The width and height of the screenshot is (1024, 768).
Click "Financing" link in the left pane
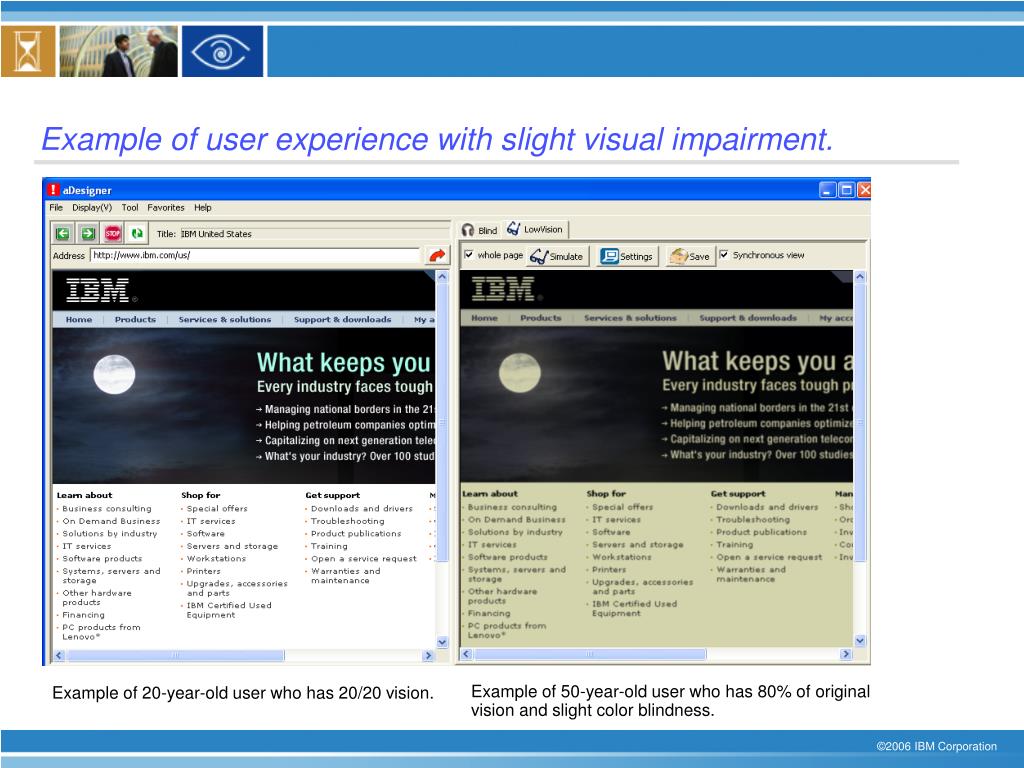83,615
